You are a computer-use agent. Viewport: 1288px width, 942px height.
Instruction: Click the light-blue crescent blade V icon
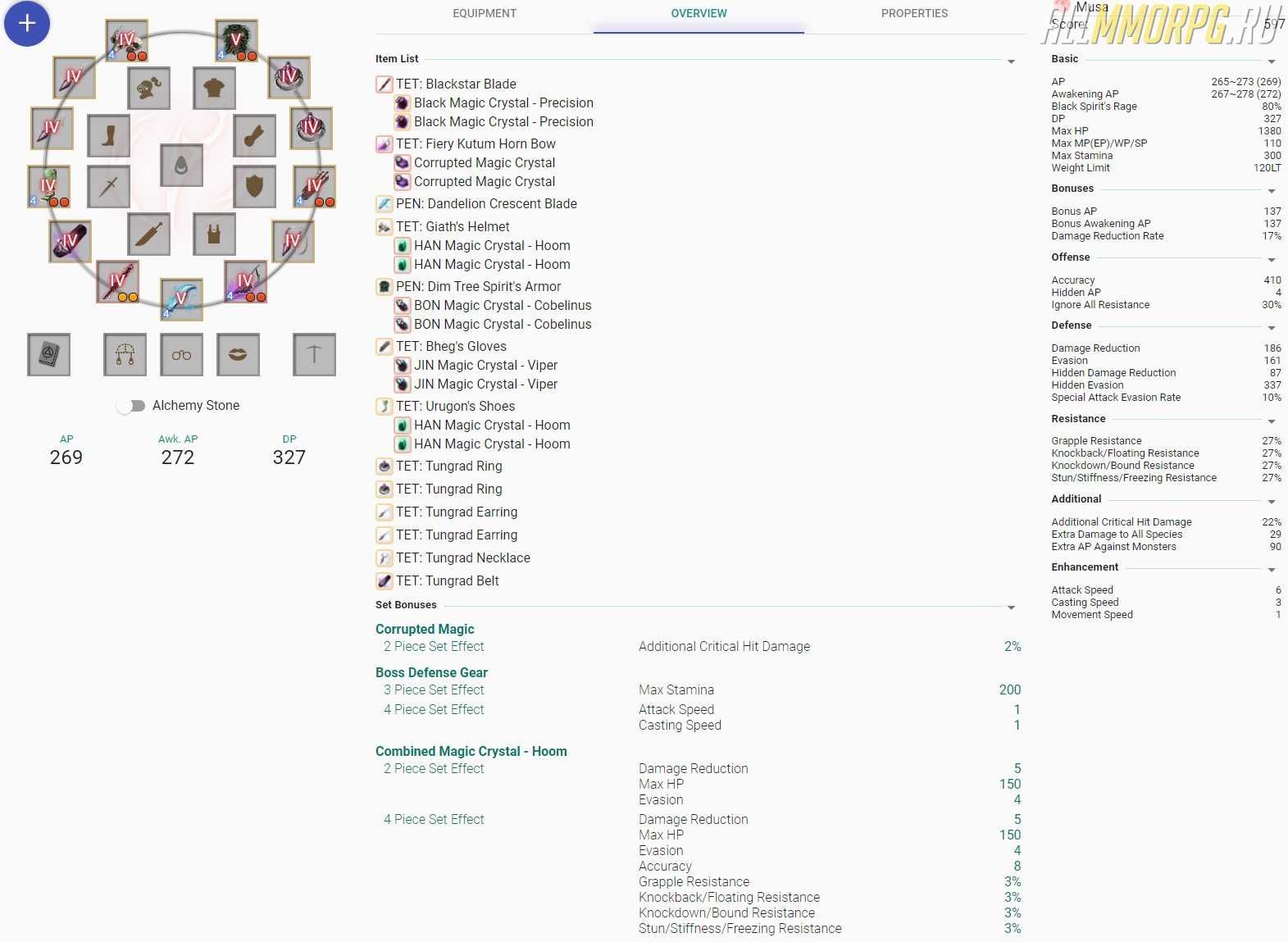181,299
